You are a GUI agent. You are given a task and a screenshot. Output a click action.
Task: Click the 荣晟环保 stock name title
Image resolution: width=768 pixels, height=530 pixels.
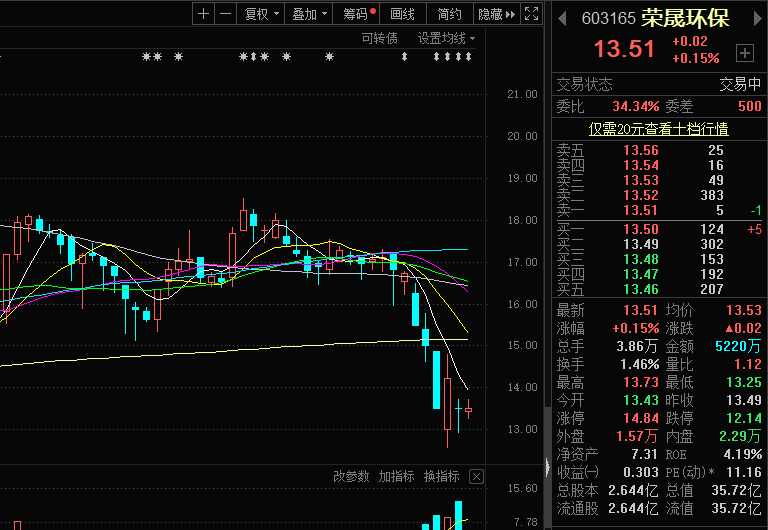pos(685,19)
